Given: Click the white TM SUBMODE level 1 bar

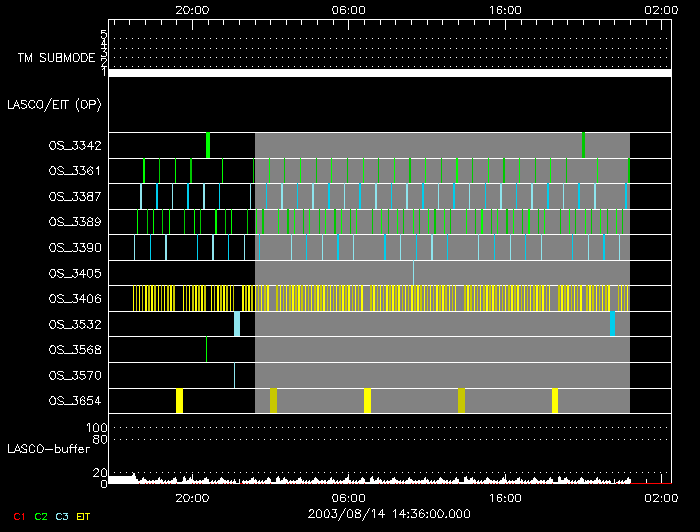Looking at the screenshot, I should click(389, 73).
